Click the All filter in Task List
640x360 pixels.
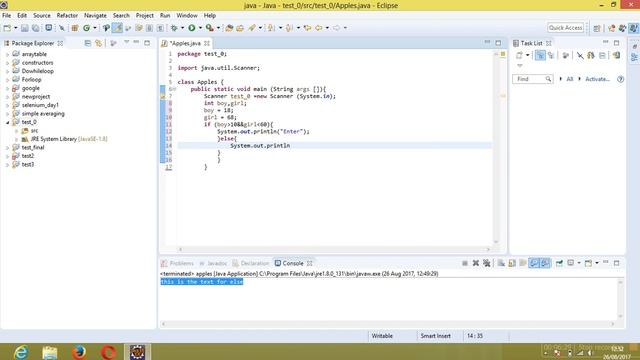569,79
